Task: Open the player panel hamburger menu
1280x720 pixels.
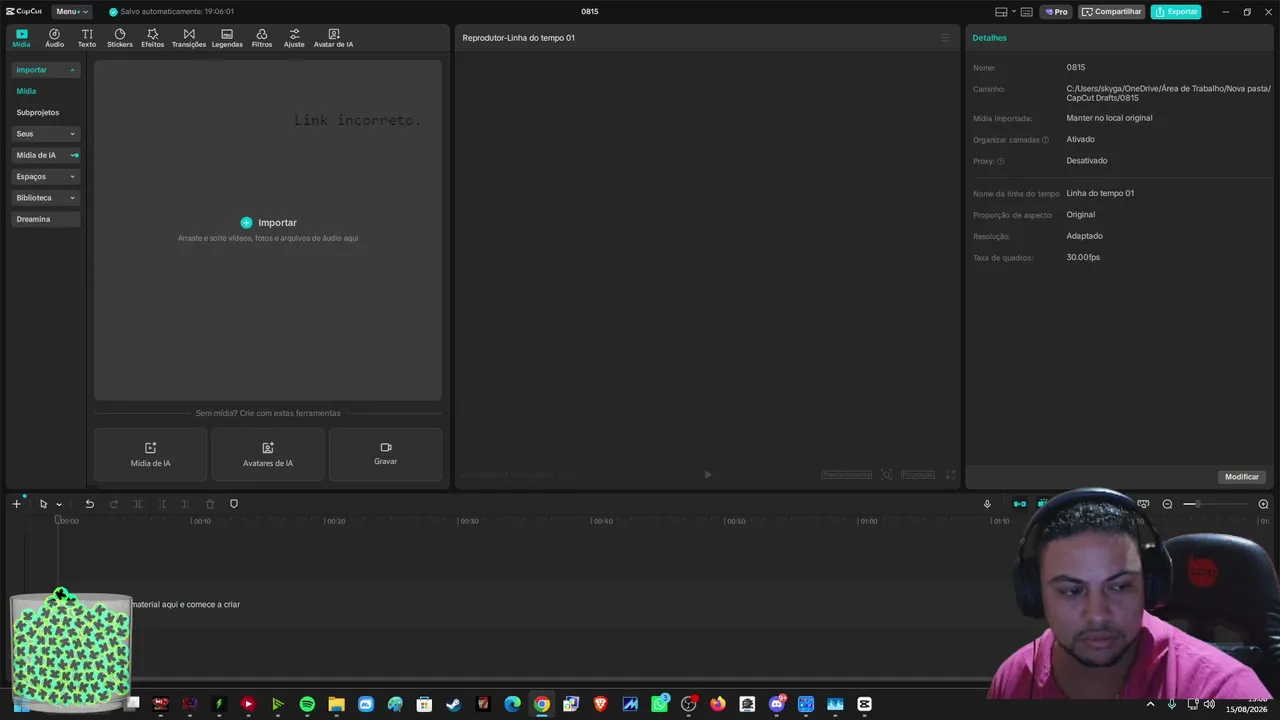Action: point(945,38)
